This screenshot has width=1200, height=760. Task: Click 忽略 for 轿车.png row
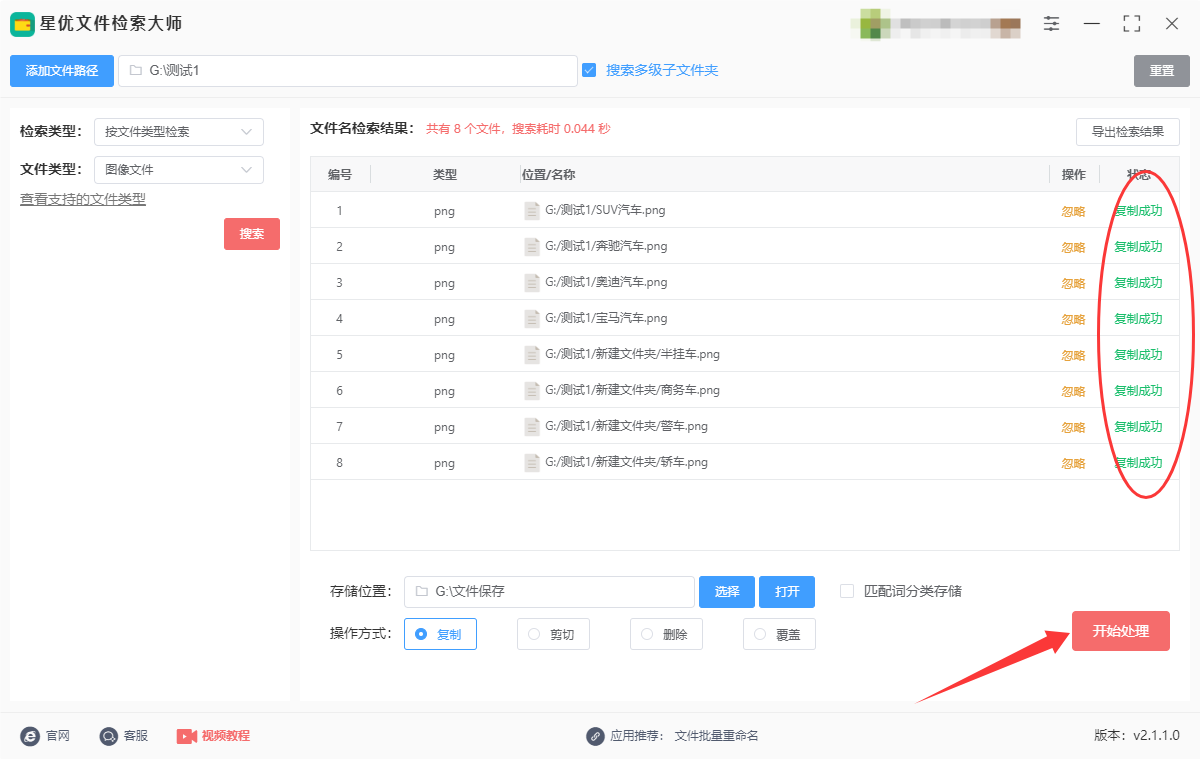(x=1073, y=464)
